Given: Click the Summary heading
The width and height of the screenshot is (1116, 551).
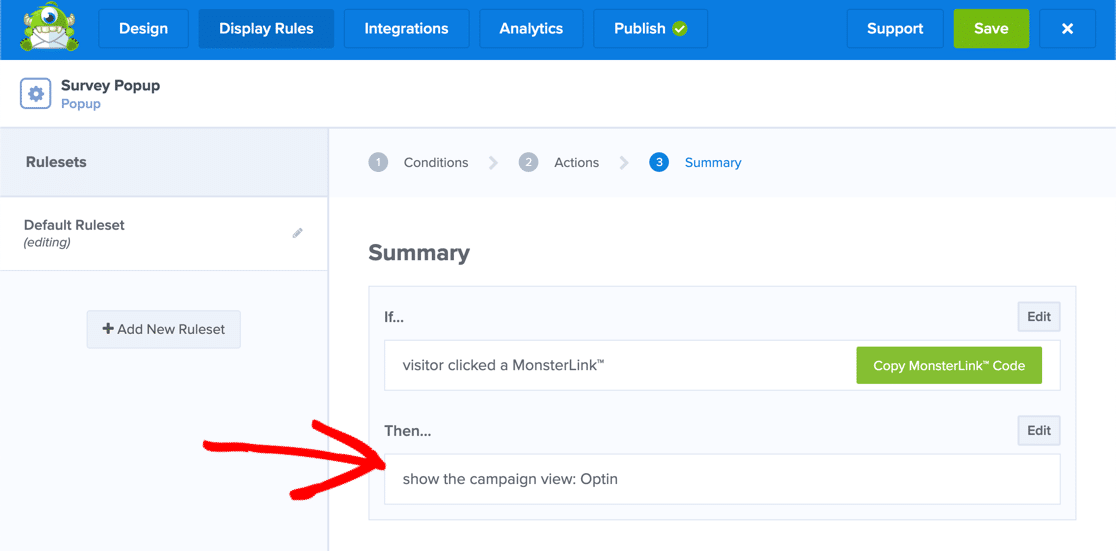Looking at the screenshot, I should tap(419, 253).
